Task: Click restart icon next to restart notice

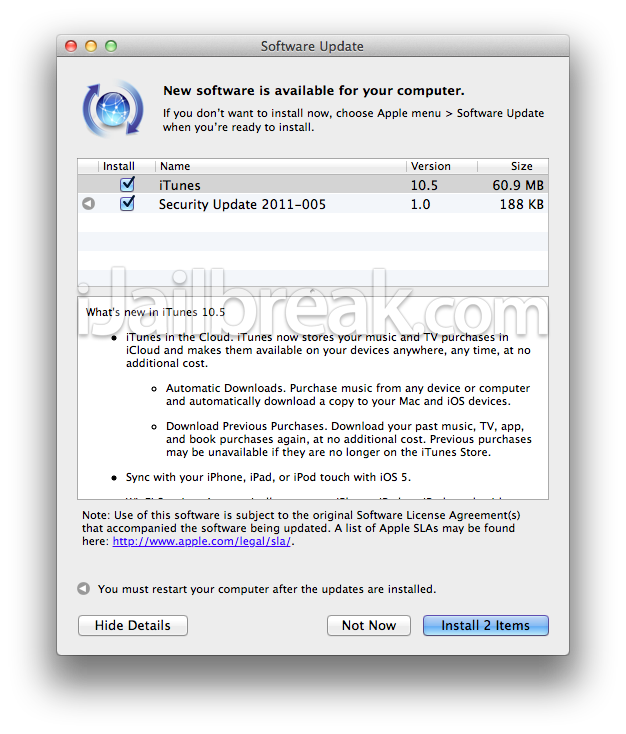Action: (x=84, y=588)
